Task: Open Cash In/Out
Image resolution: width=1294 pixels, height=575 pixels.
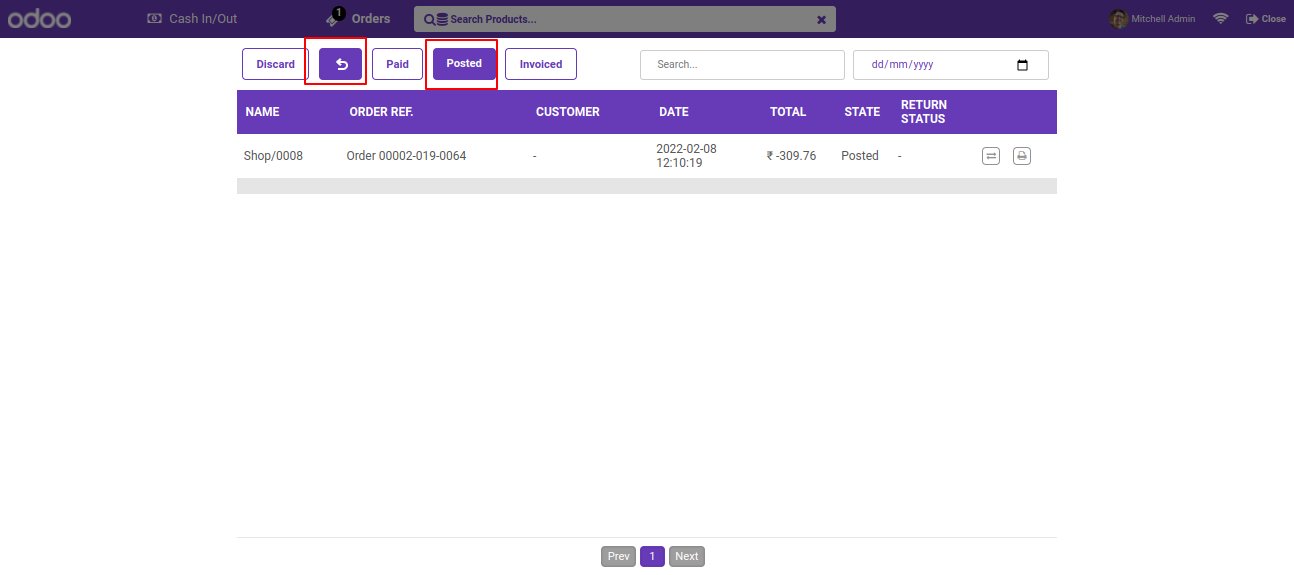Action: coord(192,19)
